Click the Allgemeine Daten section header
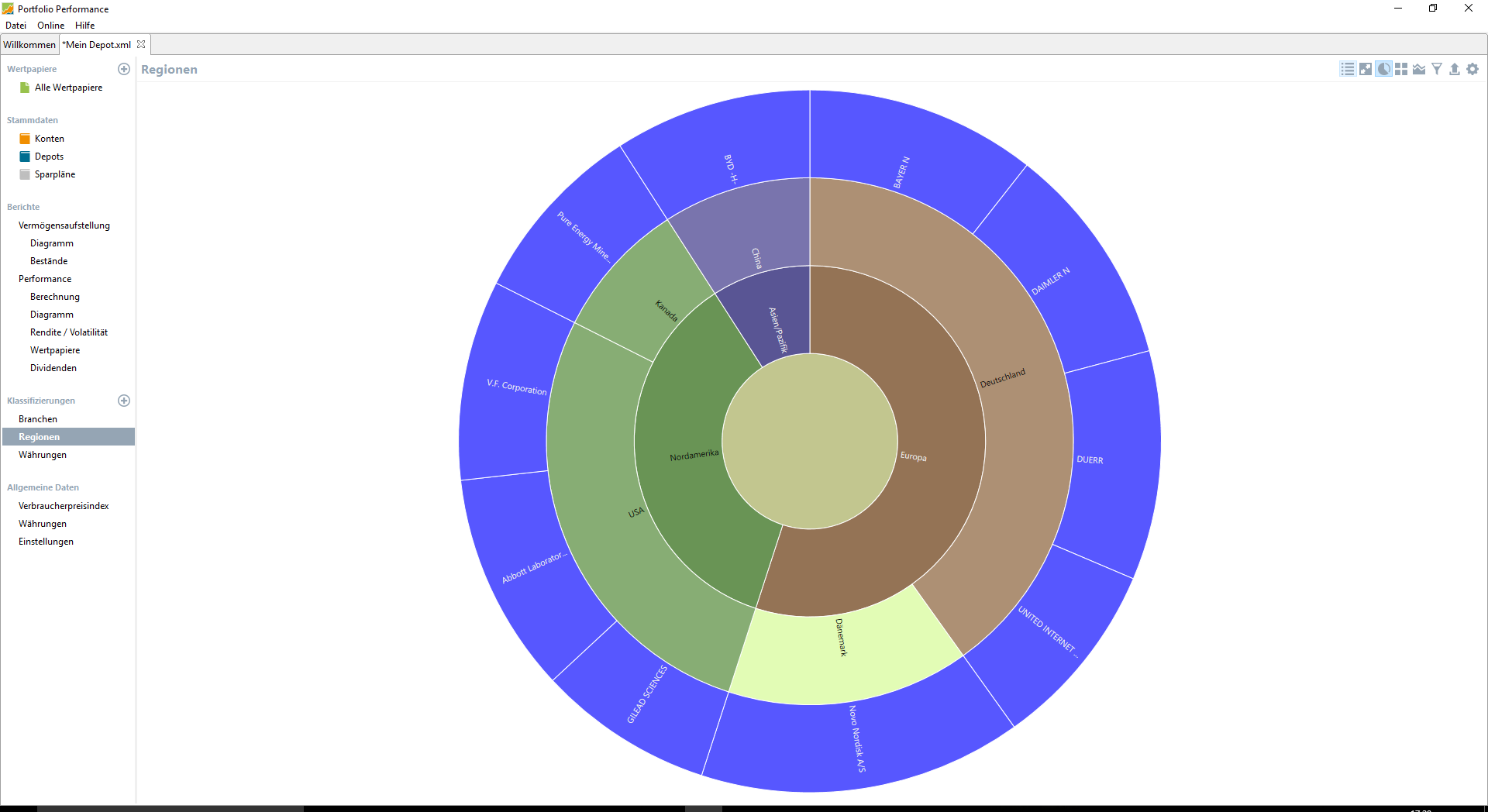The width and height of the screenshot is (1488, 812). point(43,487)
